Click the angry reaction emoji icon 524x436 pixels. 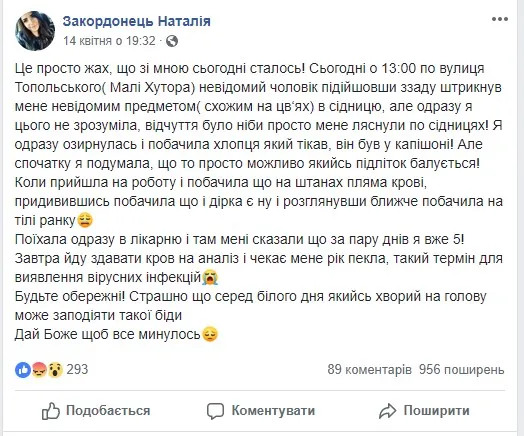39,370
